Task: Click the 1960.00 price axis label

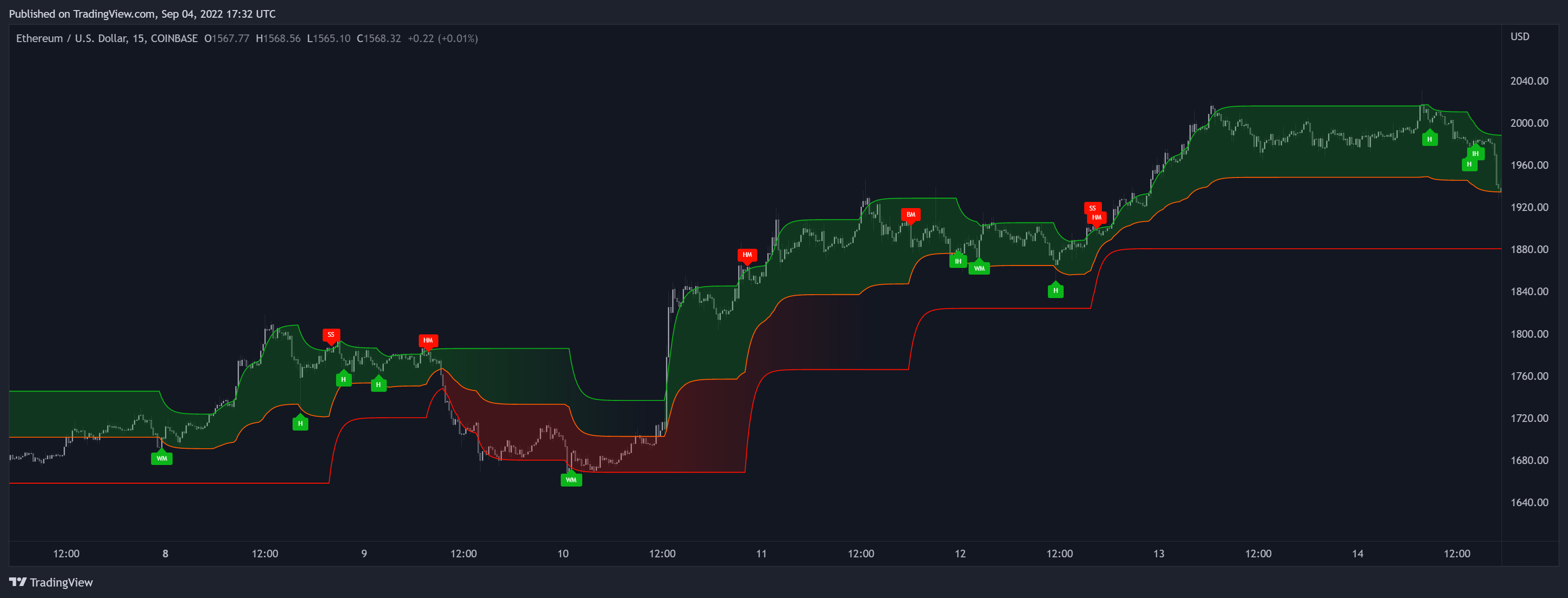Action: (x=1529, y=165)
